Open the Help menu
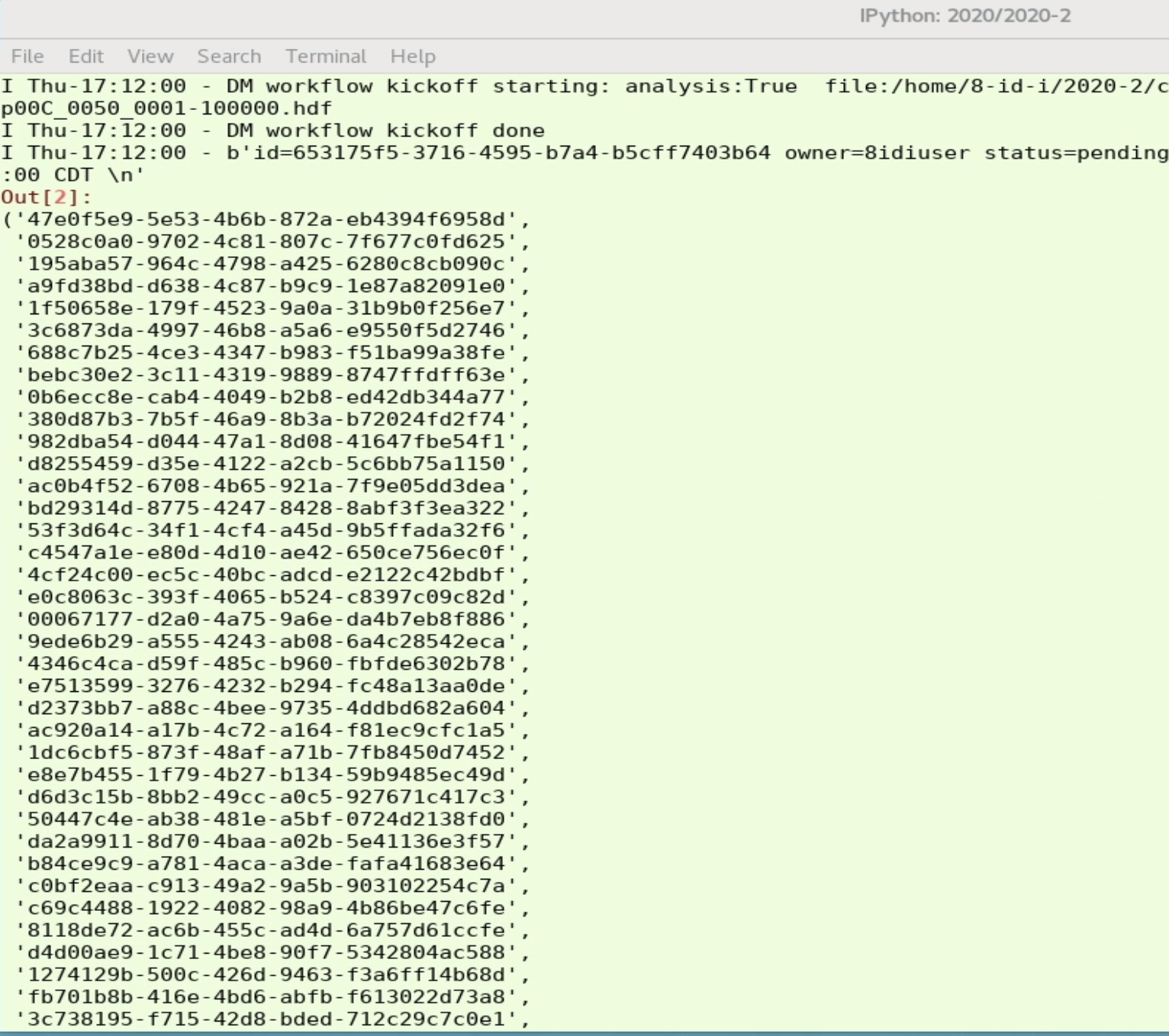The height and width of the screenshot is (1036, 1169). [412, 56]
